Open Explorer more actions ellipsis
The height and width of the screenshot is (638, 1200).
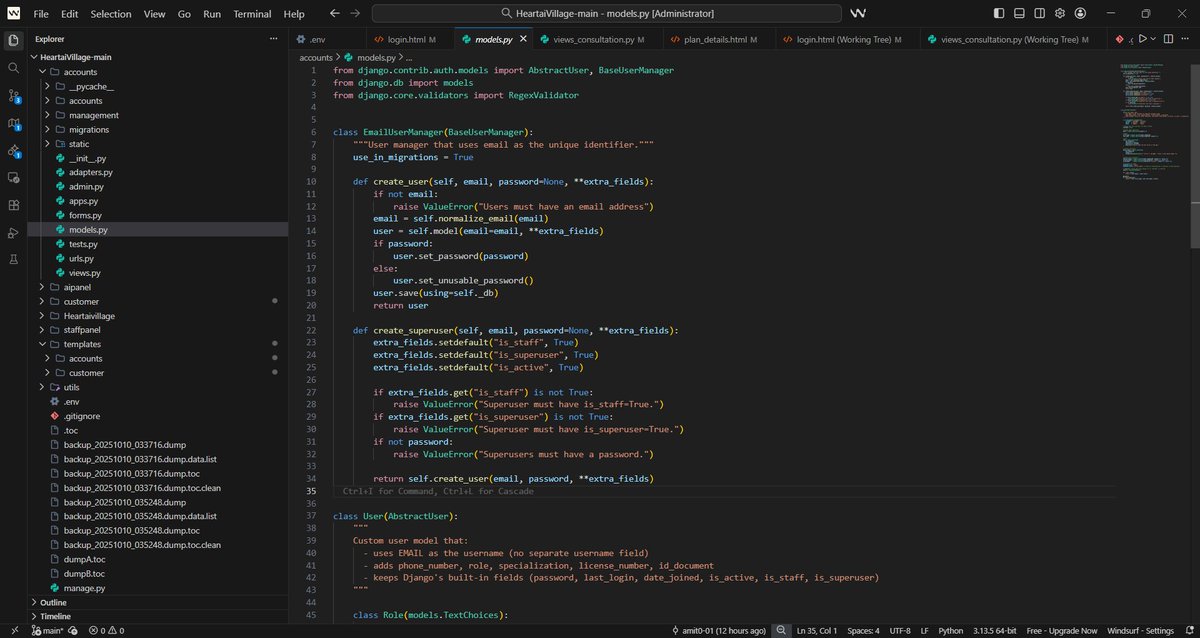273,39
